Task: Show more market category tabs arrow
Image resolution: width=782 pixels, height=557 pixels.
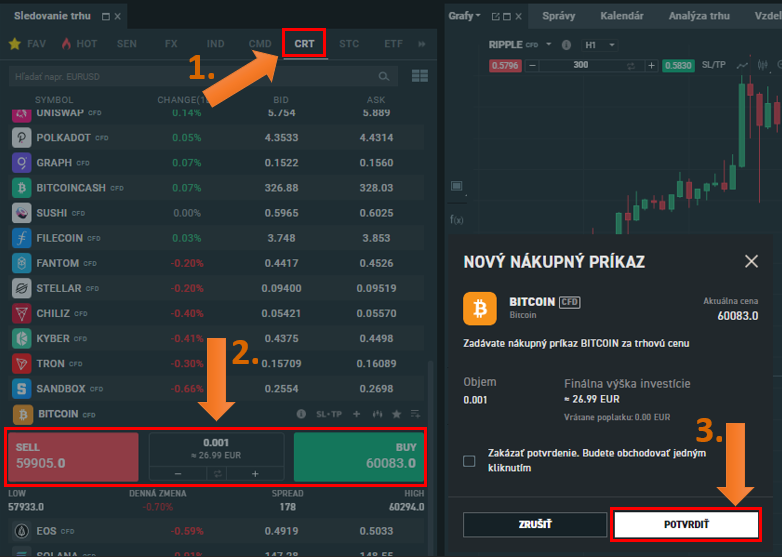Action: 422,44
